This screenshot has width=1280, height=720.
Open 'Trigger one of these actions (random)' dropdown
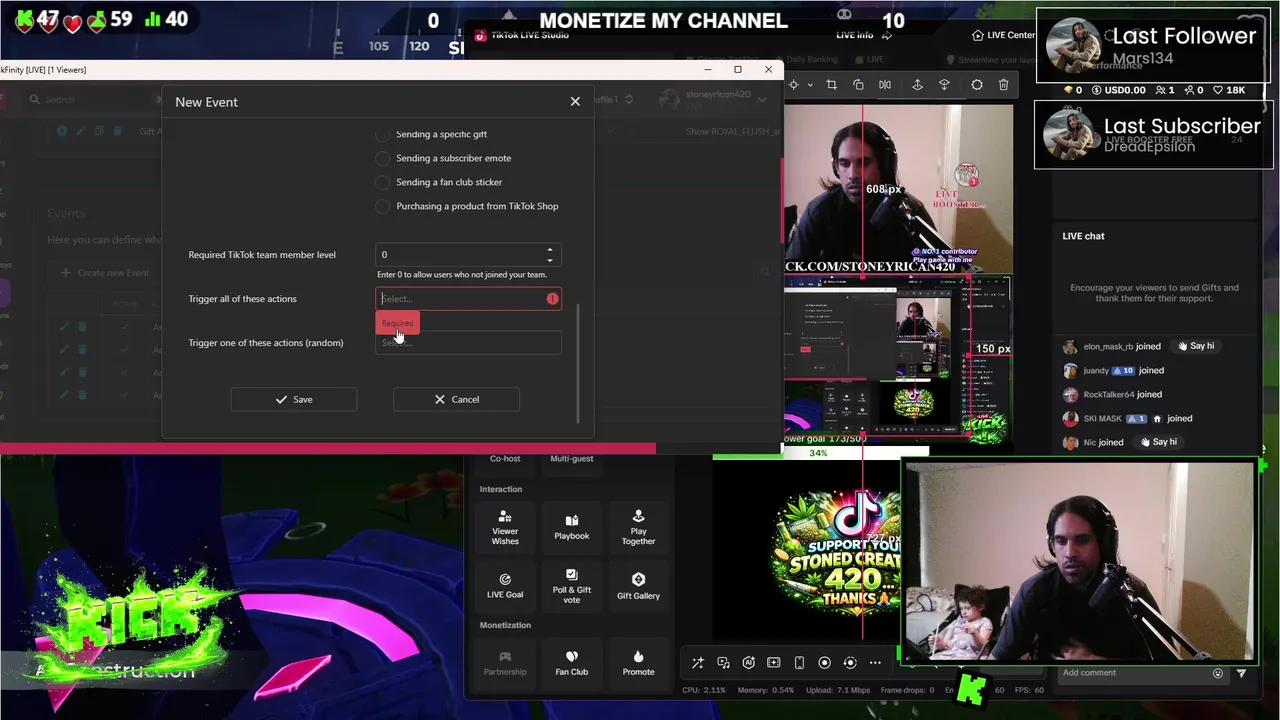click(468, 343)
